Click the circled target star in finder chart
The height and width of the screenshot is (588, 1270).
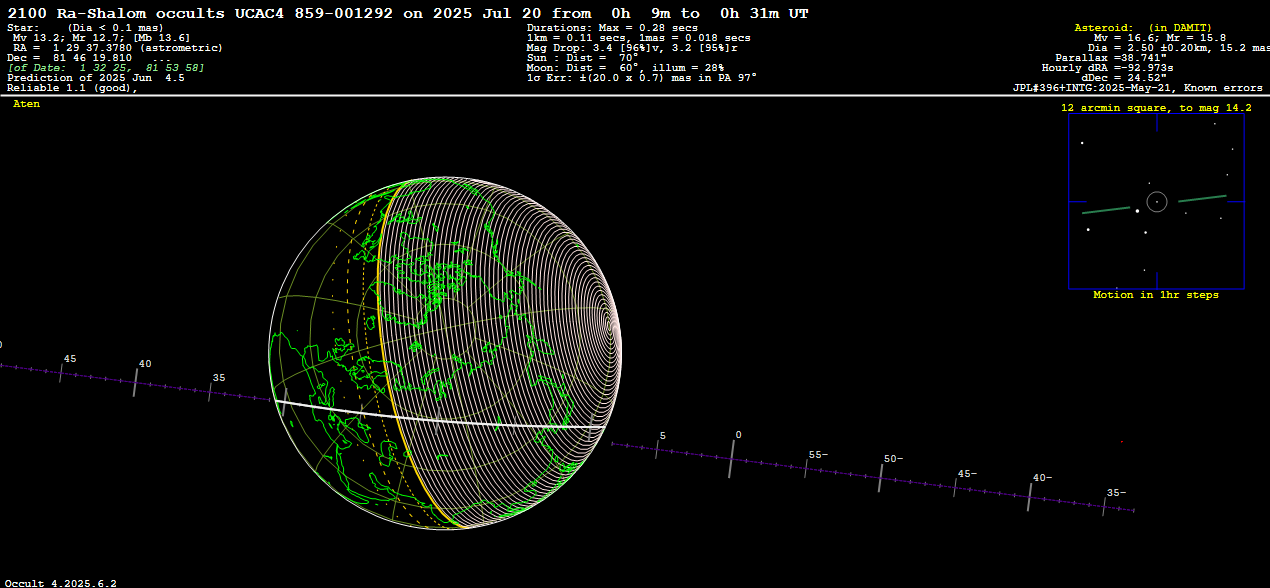click(x=1157, y=202)
